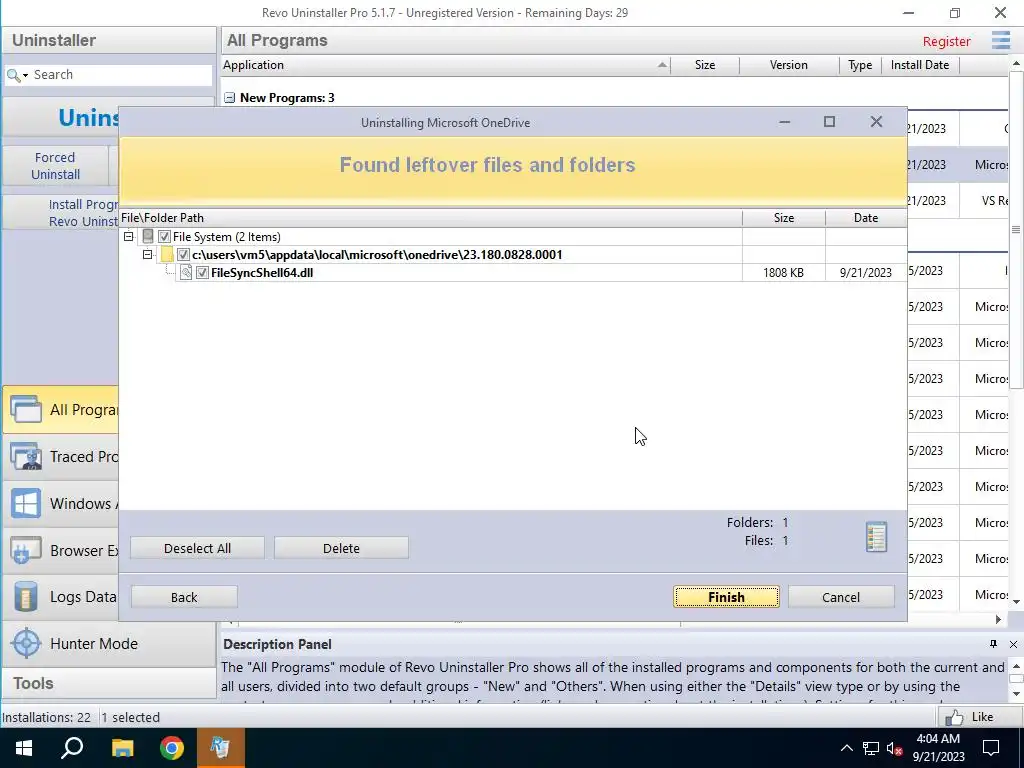Open the Tools section

pyautogui.click(x=108, y=683)
